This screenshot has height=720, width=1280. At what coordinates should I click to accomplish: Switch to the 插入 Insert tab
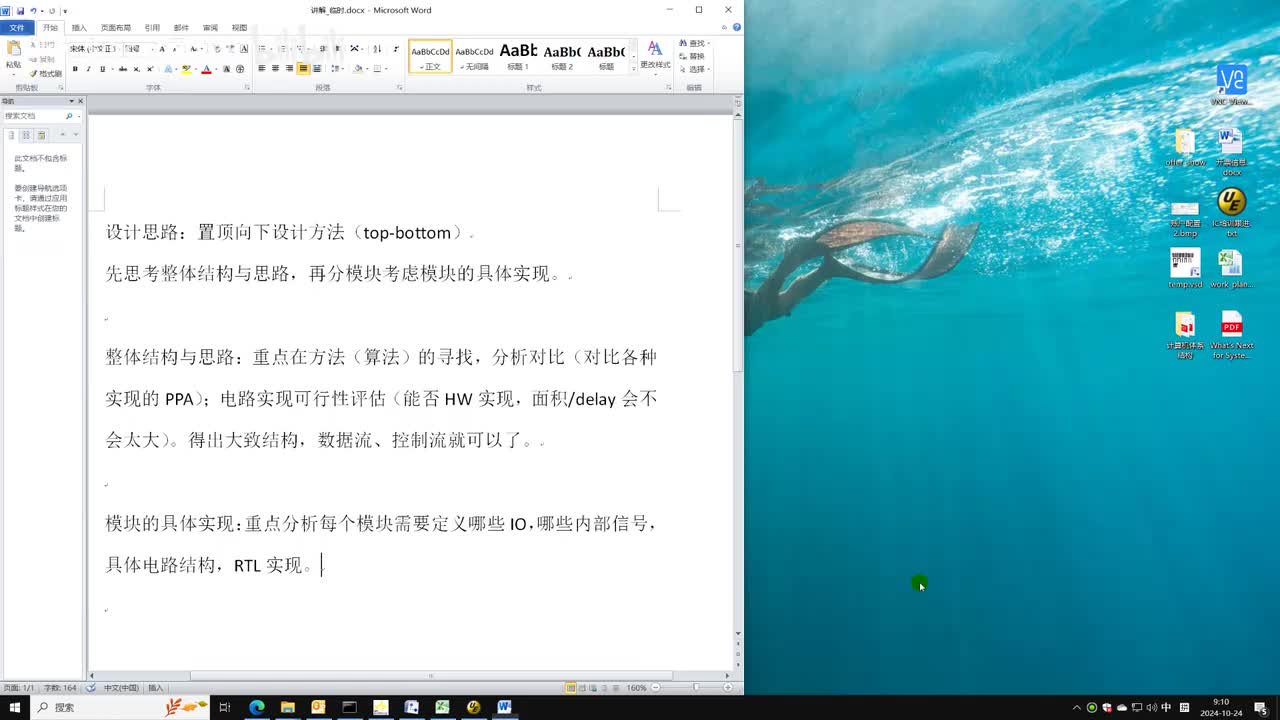tap(79, 28)
